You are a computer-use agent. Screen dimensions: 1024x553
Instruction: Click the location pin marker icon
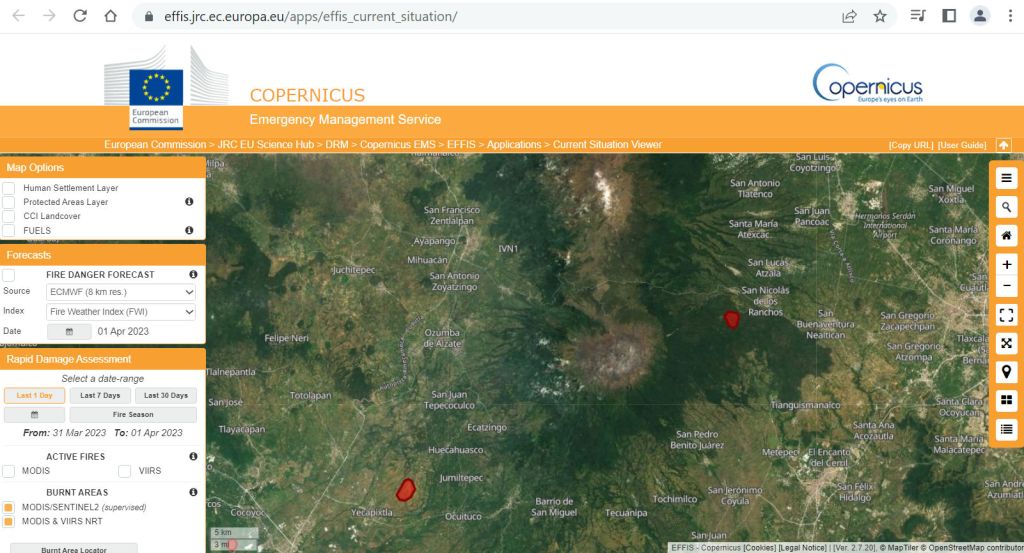(x=1006, y=372)
